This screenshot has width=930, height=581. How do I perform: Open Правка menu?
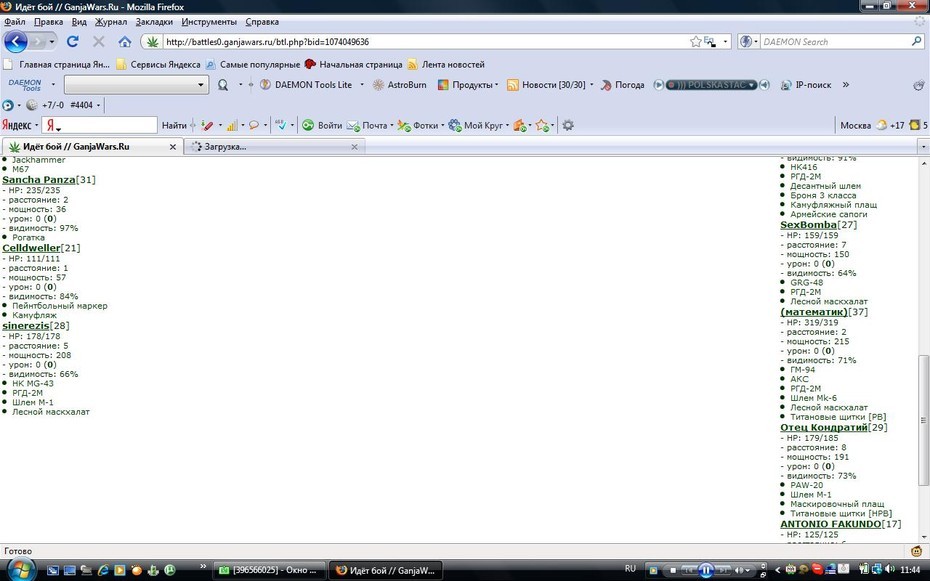click(x=49, y=22)
